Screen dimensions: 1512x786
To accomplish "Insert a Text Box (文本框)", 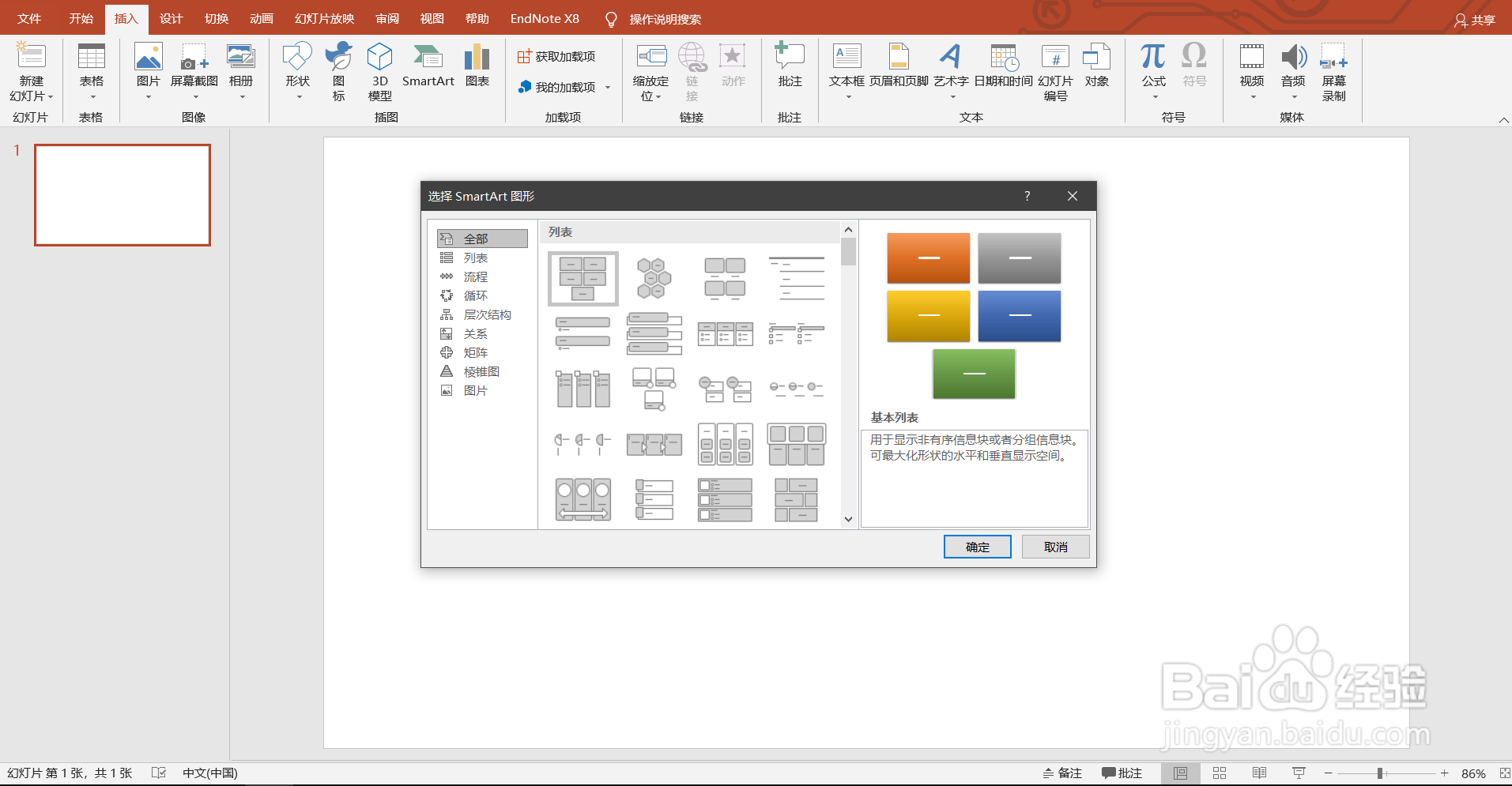I will (847, 57).
